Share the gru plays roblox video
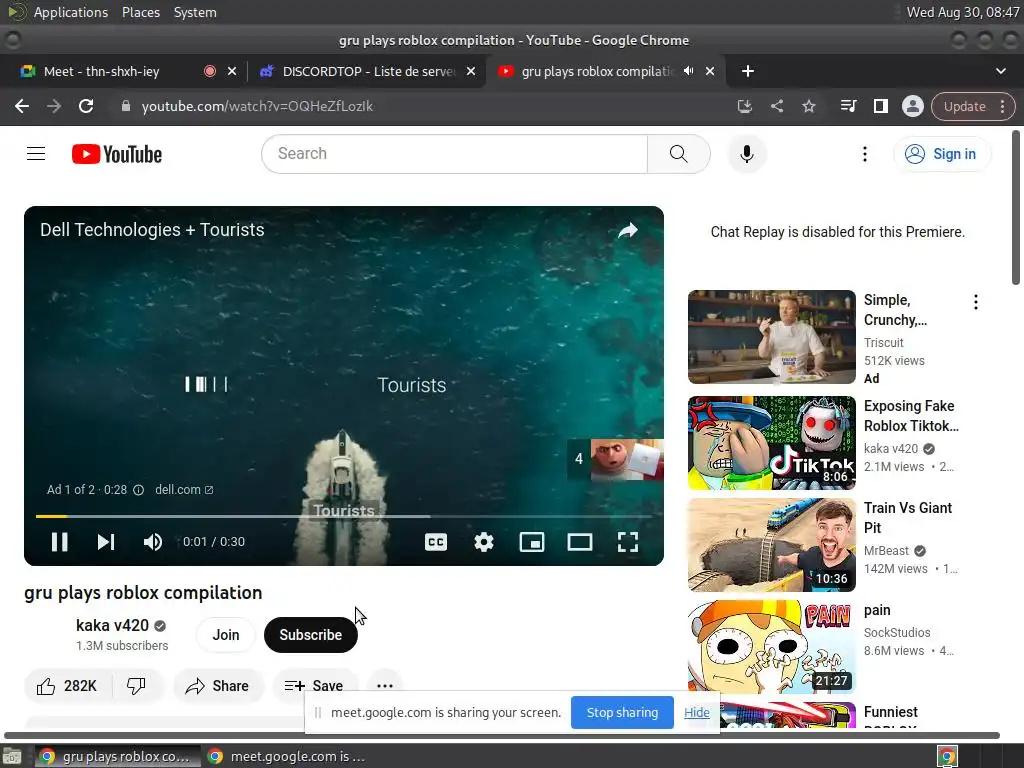 click(217, 686)
